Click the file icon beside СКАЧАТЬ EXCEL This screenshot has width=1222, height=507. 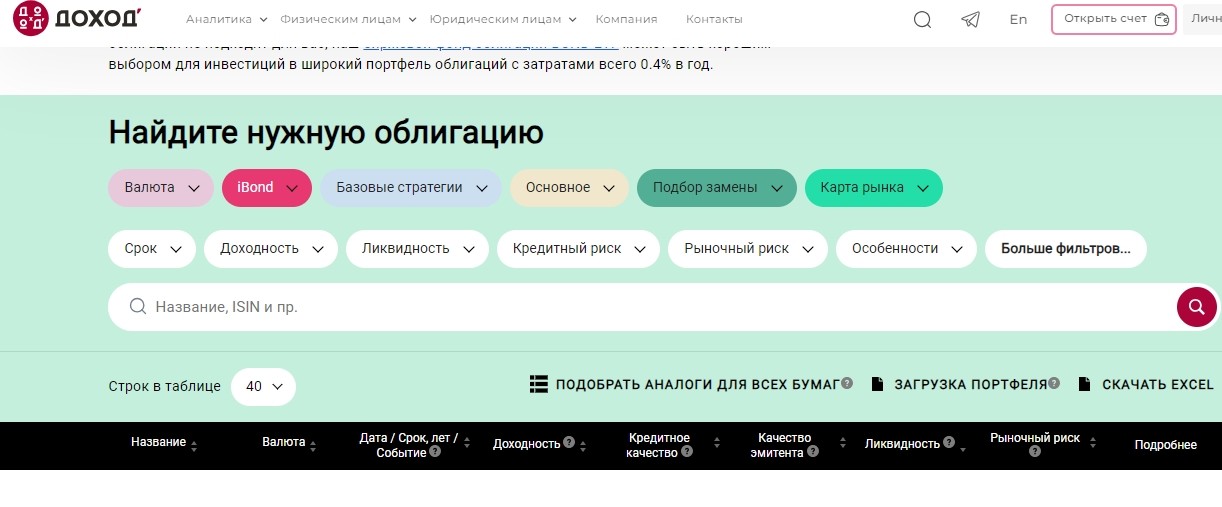click(1084, 384)
